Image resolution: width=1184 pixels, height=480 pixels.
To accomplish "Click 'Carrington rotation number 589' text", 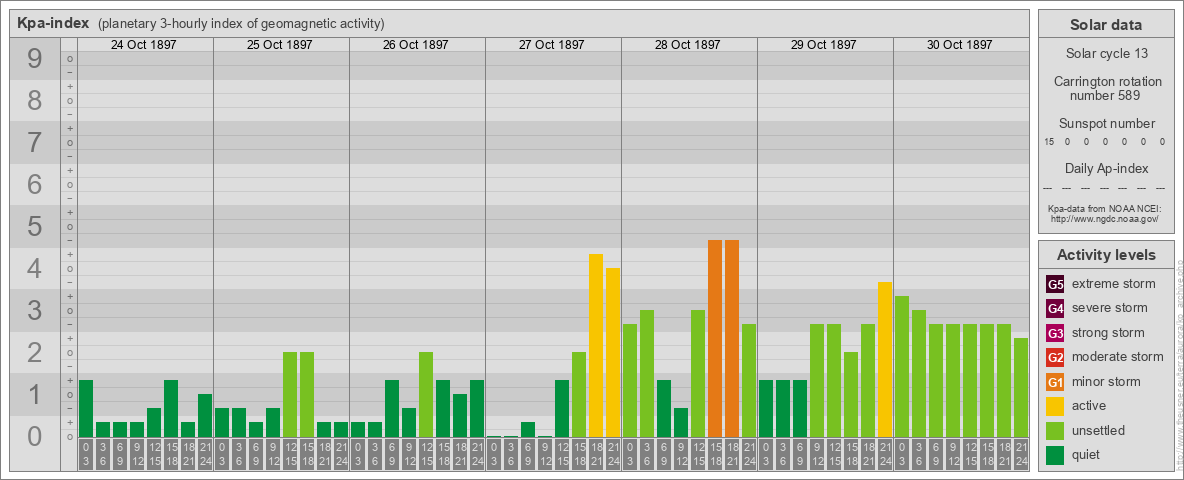I will click(x=1106, y=88).
